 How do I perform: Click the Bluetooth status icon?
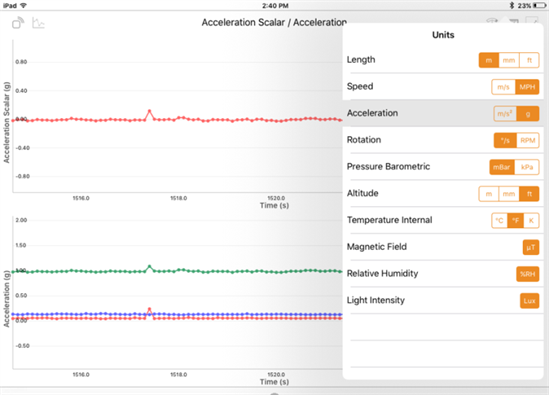[512, 5]
